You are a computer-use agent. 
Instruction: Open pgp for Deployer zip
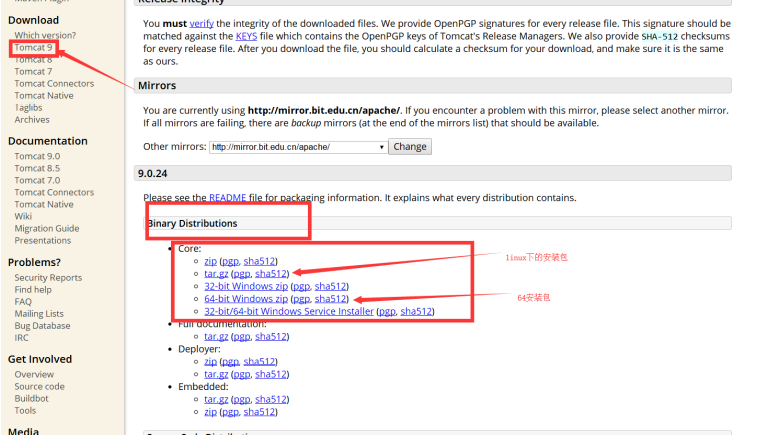click(x=230, y=361)
